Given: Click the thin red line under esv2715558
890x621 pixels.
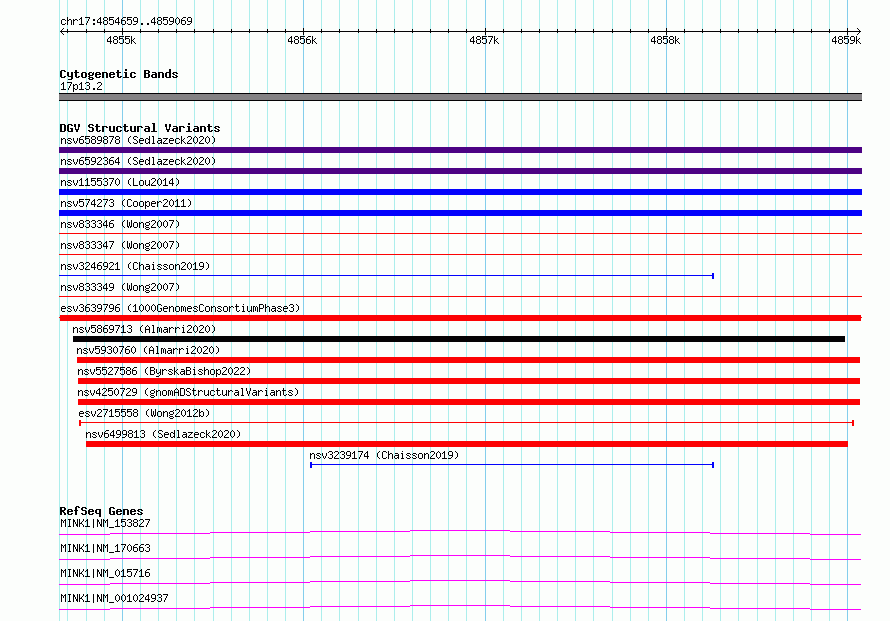Looking at the screenshot, I should [467, 423].
